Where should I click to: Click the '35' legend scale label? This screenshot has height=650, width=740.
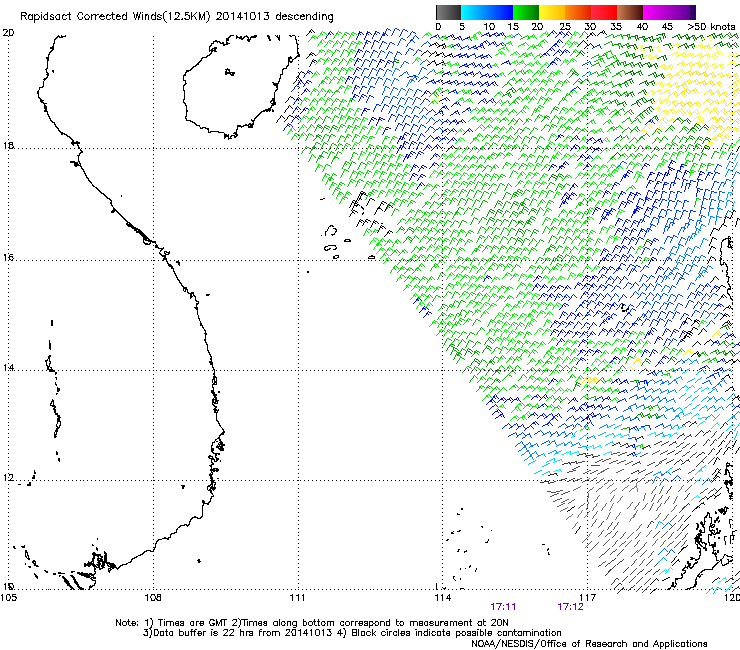tap(615, 27)
